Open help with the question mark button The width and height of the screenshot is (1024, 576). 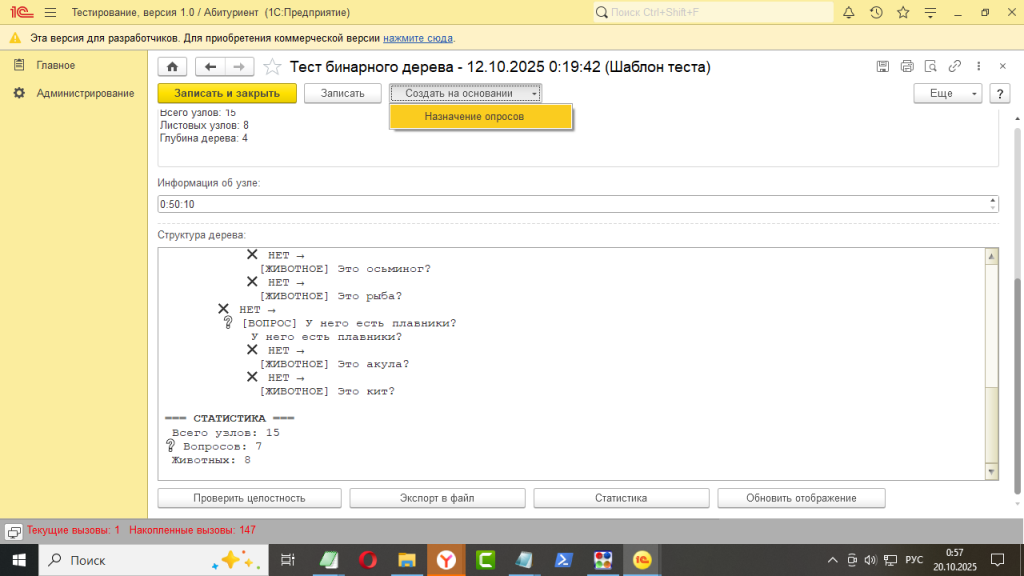(x=1000, y=93)
